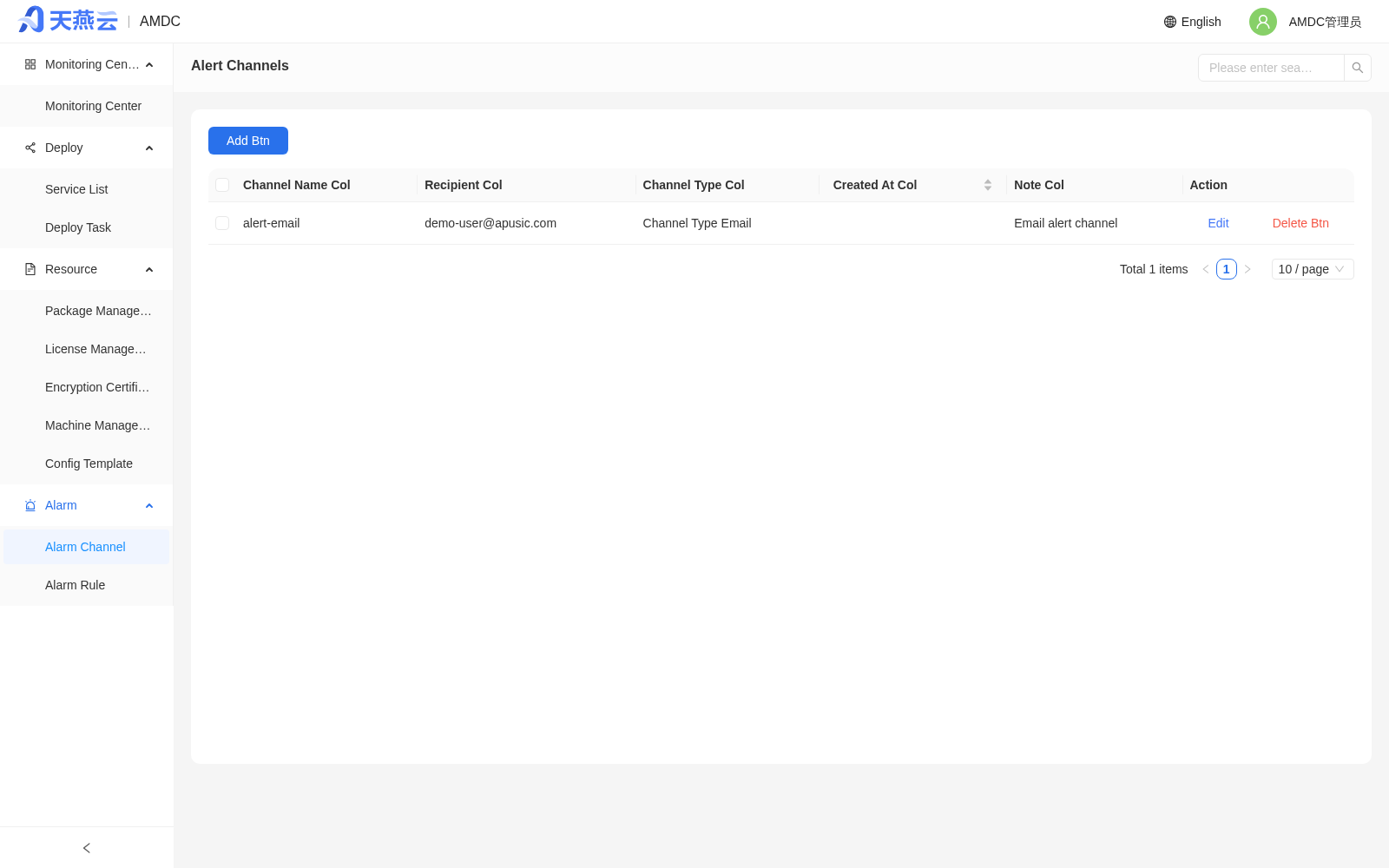Open Alarm Rule menu item
This screenshot has height=868, width=1389.
pos(87,585)
